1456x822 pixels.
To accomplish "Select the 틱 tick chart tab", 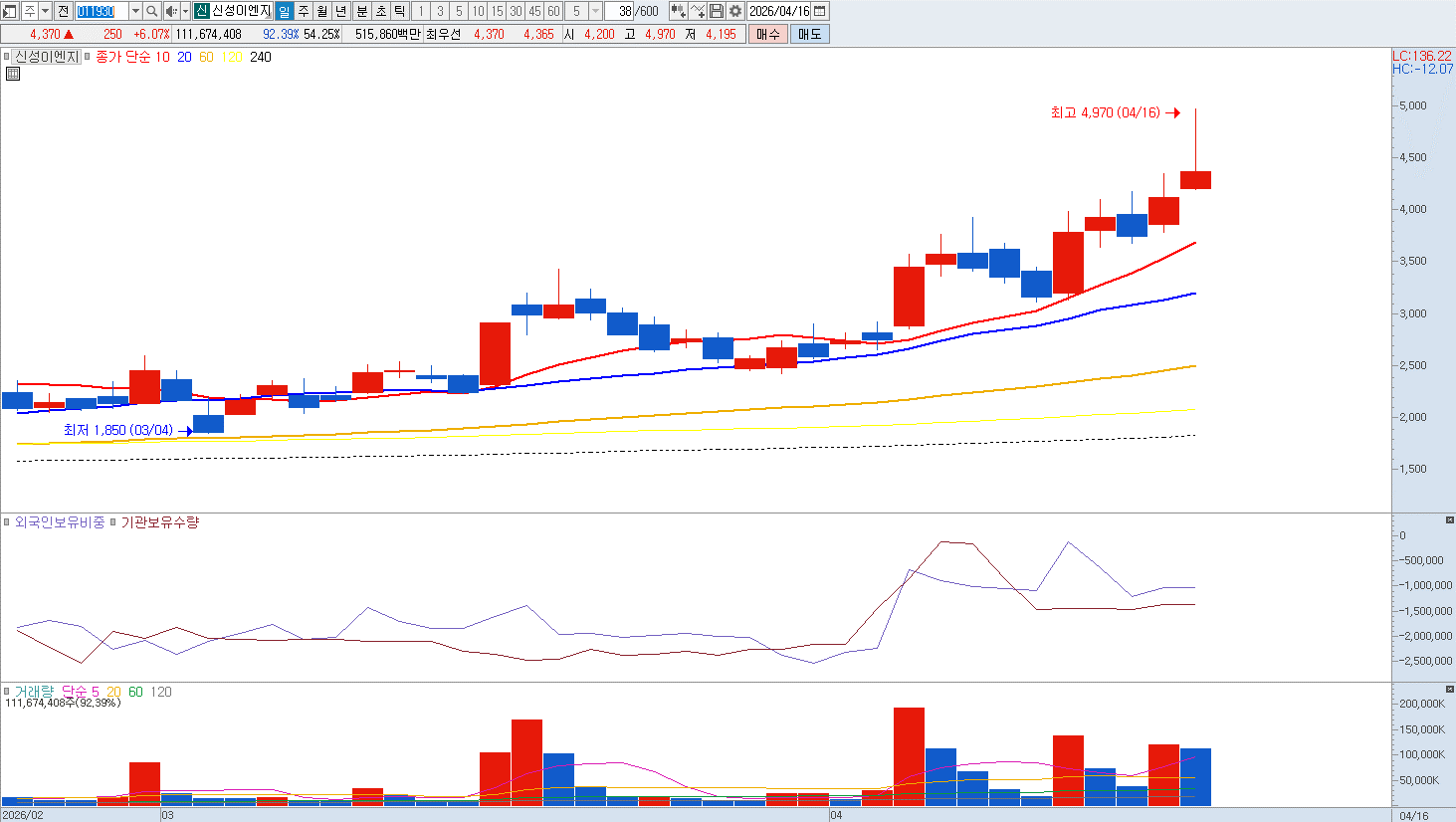I will coord(399,11).
